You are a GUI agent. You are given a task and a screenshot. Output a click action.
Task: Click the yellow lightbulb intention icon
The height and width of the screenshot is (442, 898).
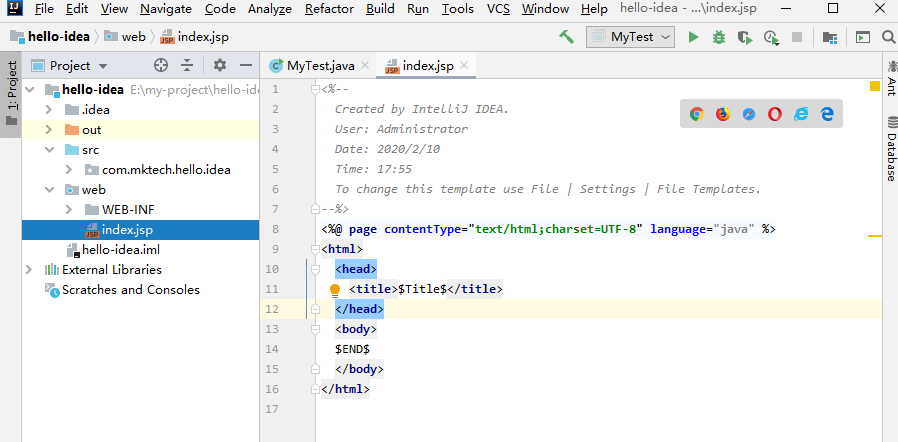click(335, 290)
